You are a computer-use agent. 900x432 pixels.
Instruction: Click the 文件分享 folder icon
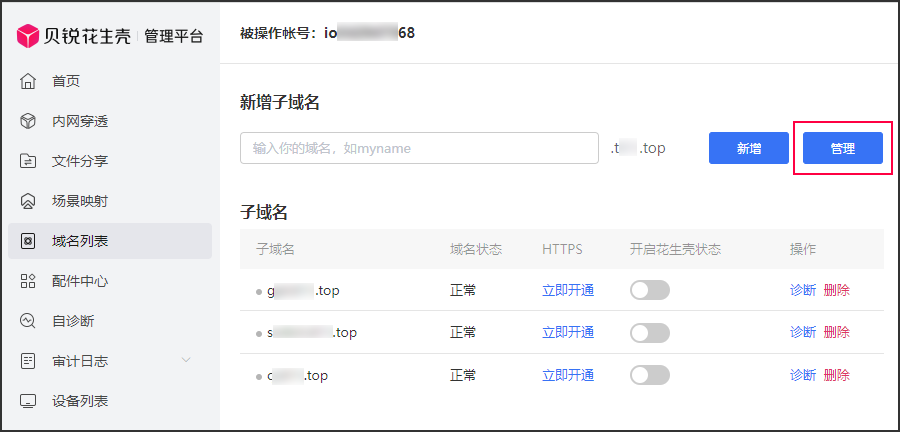point(28,161)
